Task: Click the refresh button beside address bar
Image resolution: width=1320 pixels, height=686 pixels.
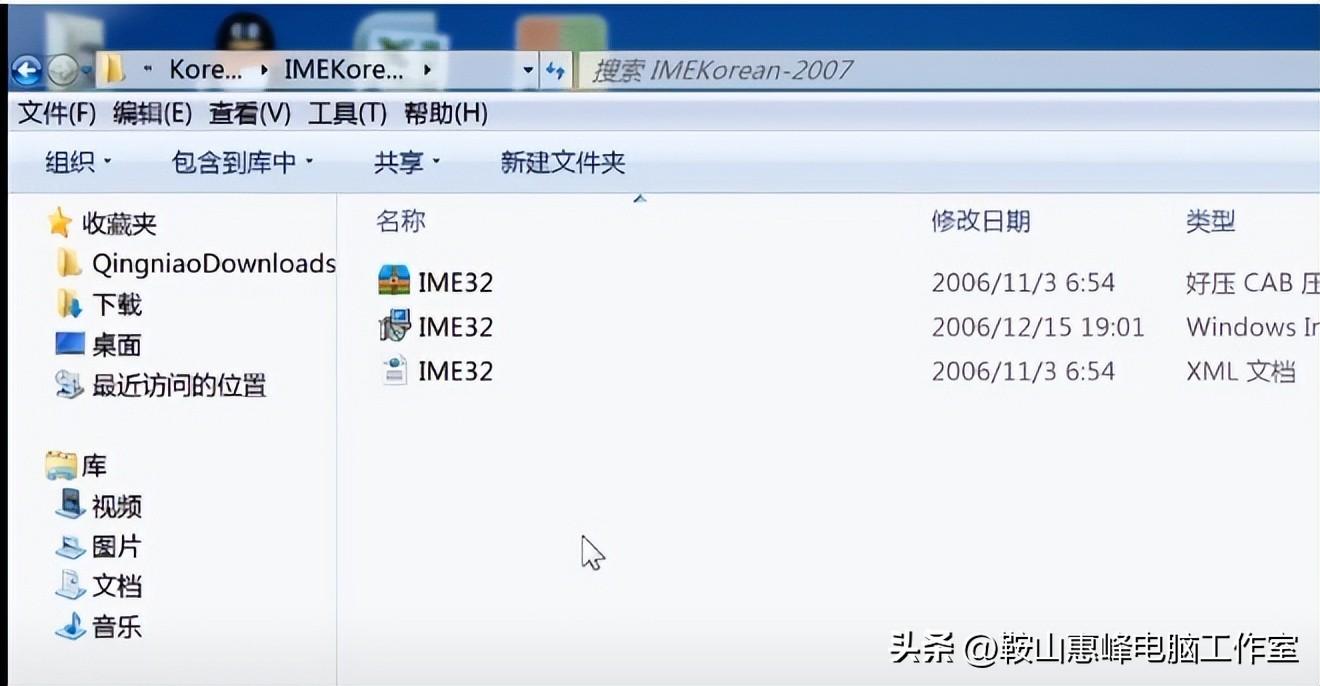Action: coord(555,70)
